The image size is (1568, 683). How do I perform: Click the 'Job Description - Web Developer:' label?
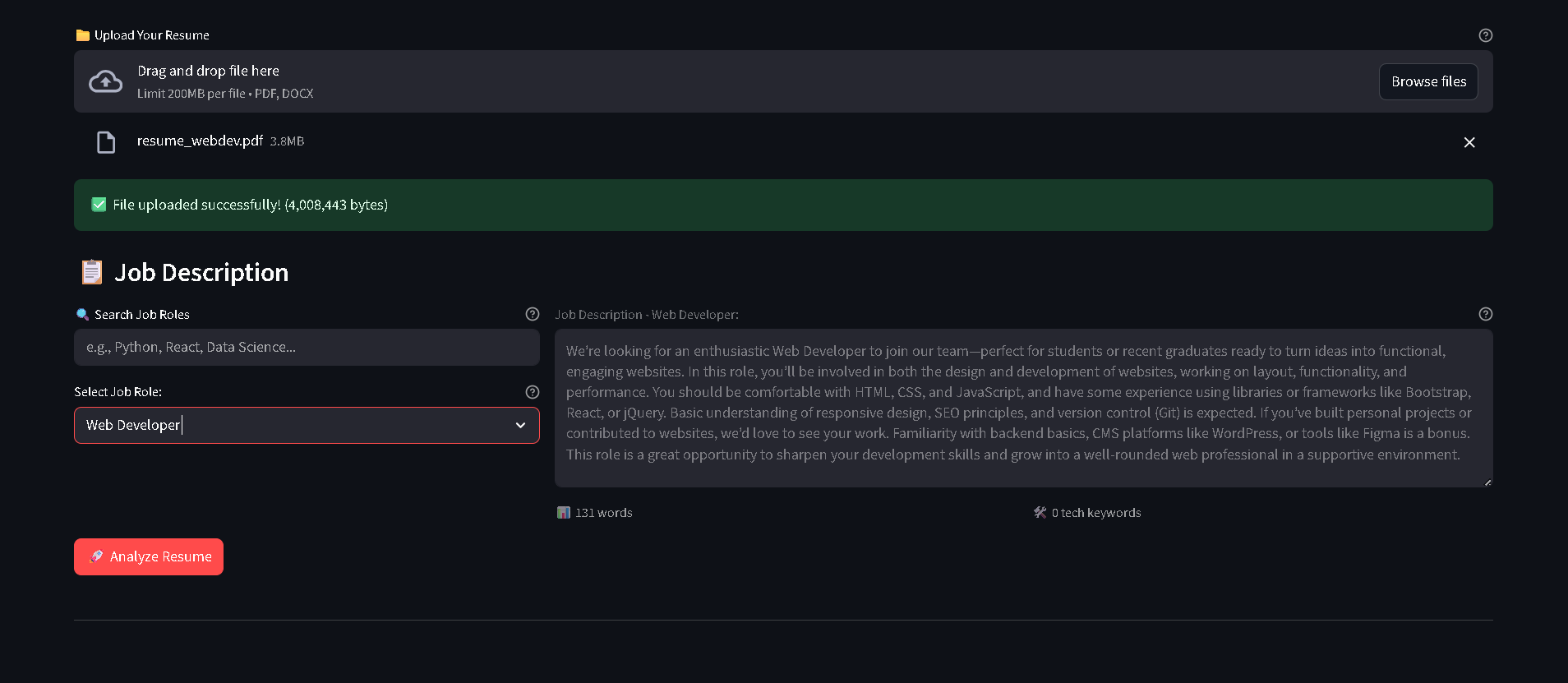[647, 315]
